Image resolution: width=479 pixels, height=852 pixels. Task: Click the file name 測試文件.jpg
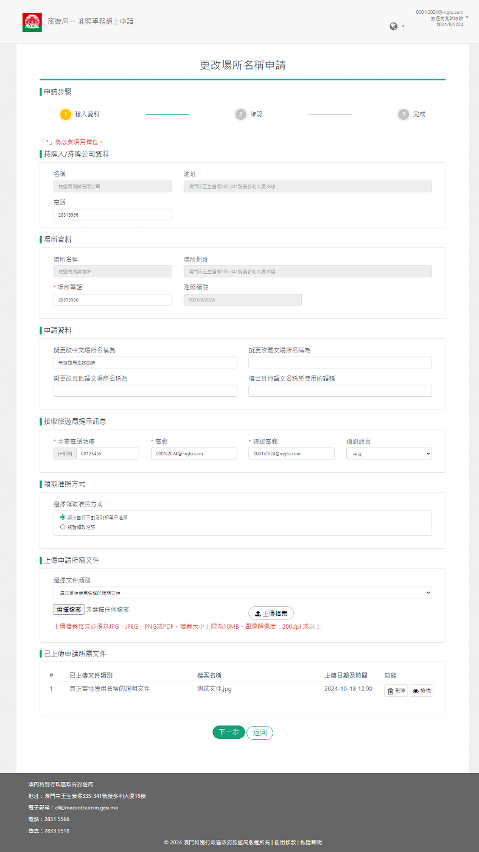pyautogui.click(x=214, y=688)
